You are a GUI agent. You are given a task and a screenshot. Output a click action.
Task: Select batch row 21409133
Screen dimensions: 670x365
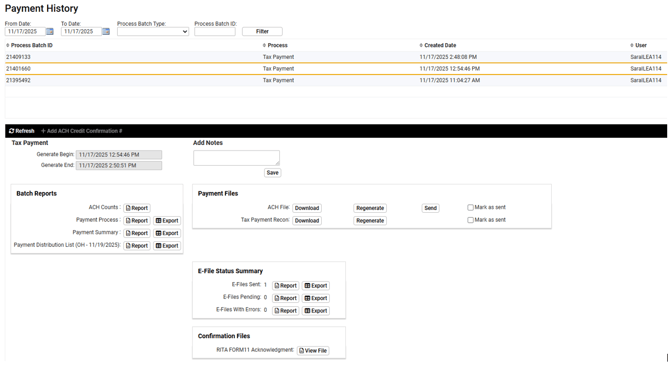[336, 57]
